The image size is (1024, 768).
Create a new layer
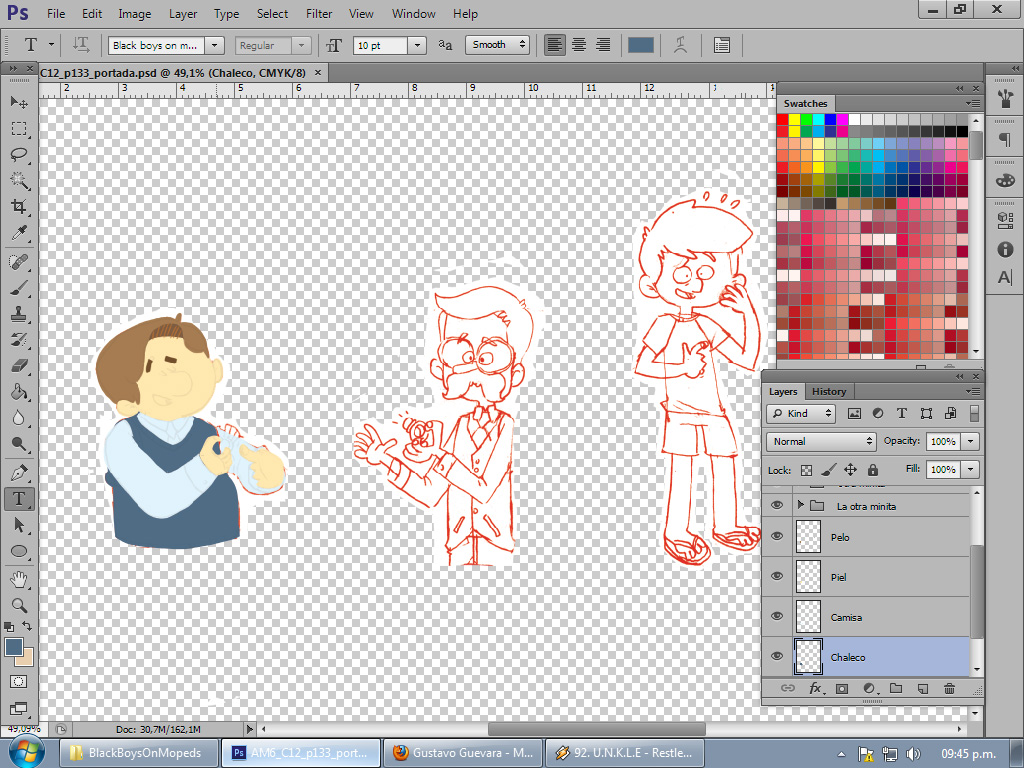(923, 688)
